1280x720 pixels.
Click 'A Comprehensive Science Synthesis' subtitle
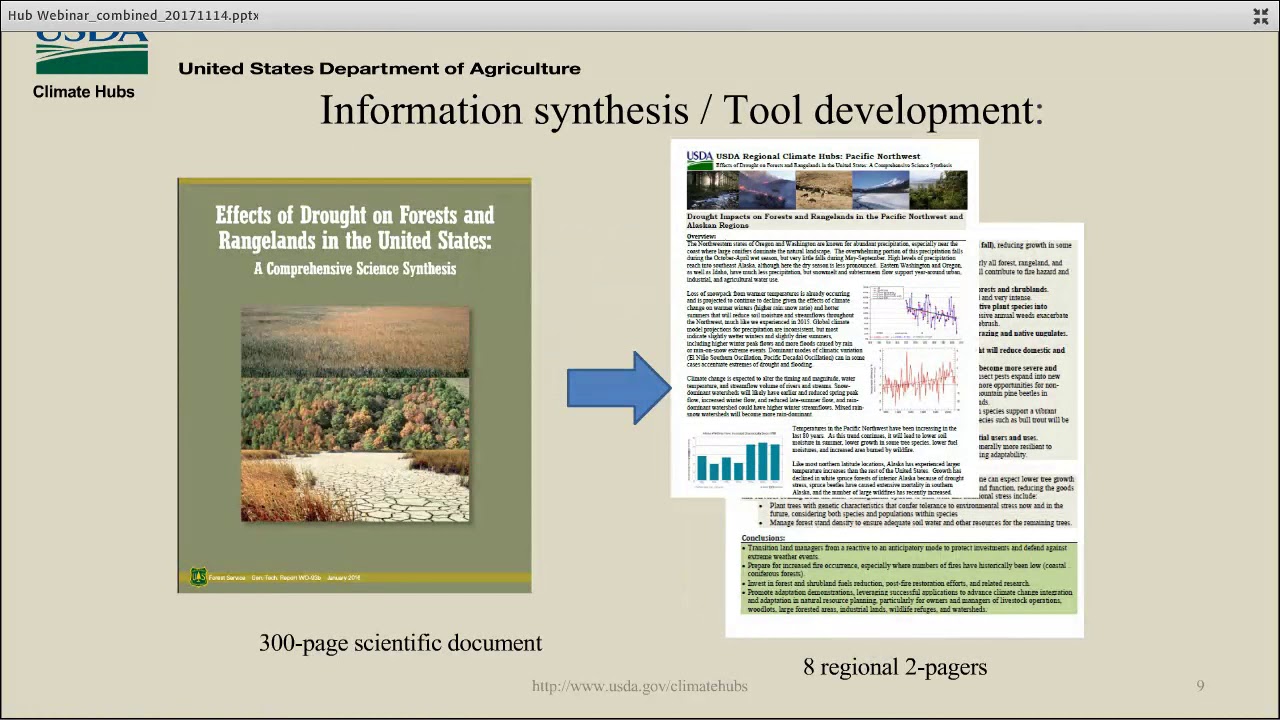point(355,269)
